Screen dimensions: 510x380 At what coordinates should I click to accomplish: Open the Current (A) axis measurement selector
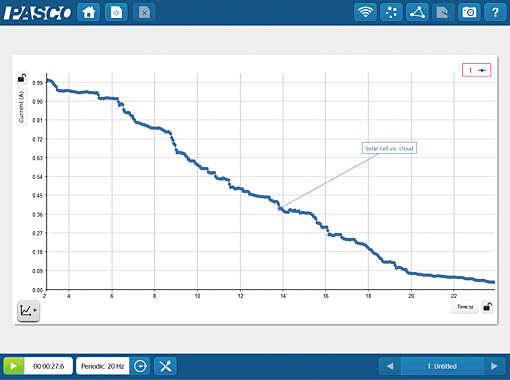[x=22, y=107]
